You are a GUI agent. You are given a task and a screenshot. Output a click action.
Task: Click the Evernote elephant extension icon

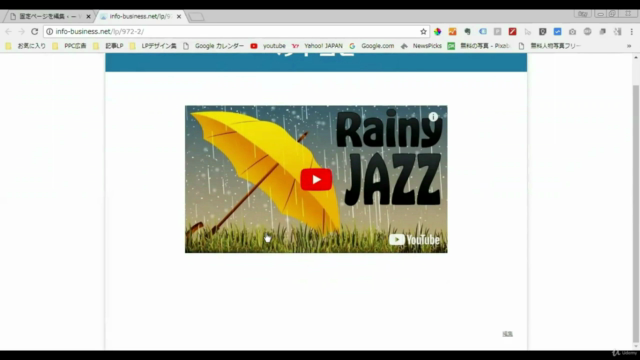click(x=468, y=31)
